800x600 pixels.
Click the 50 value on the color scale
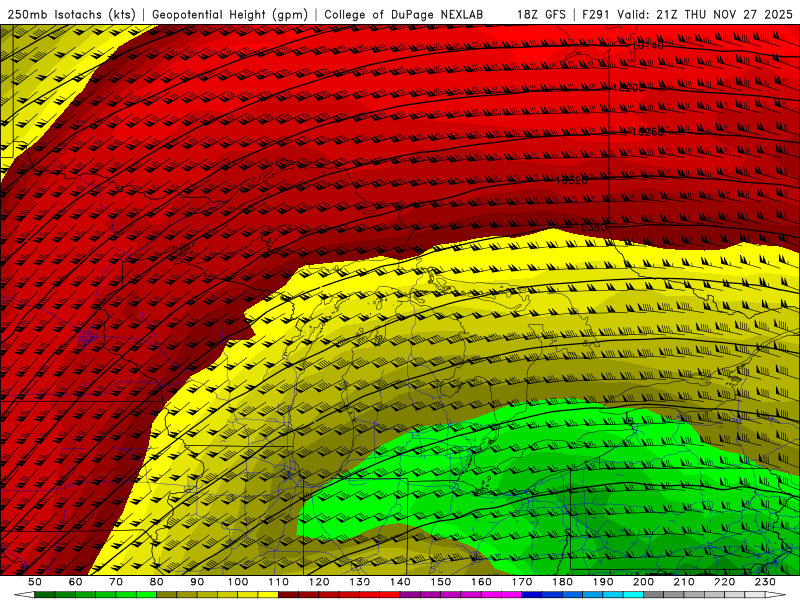tap(35, 582)
